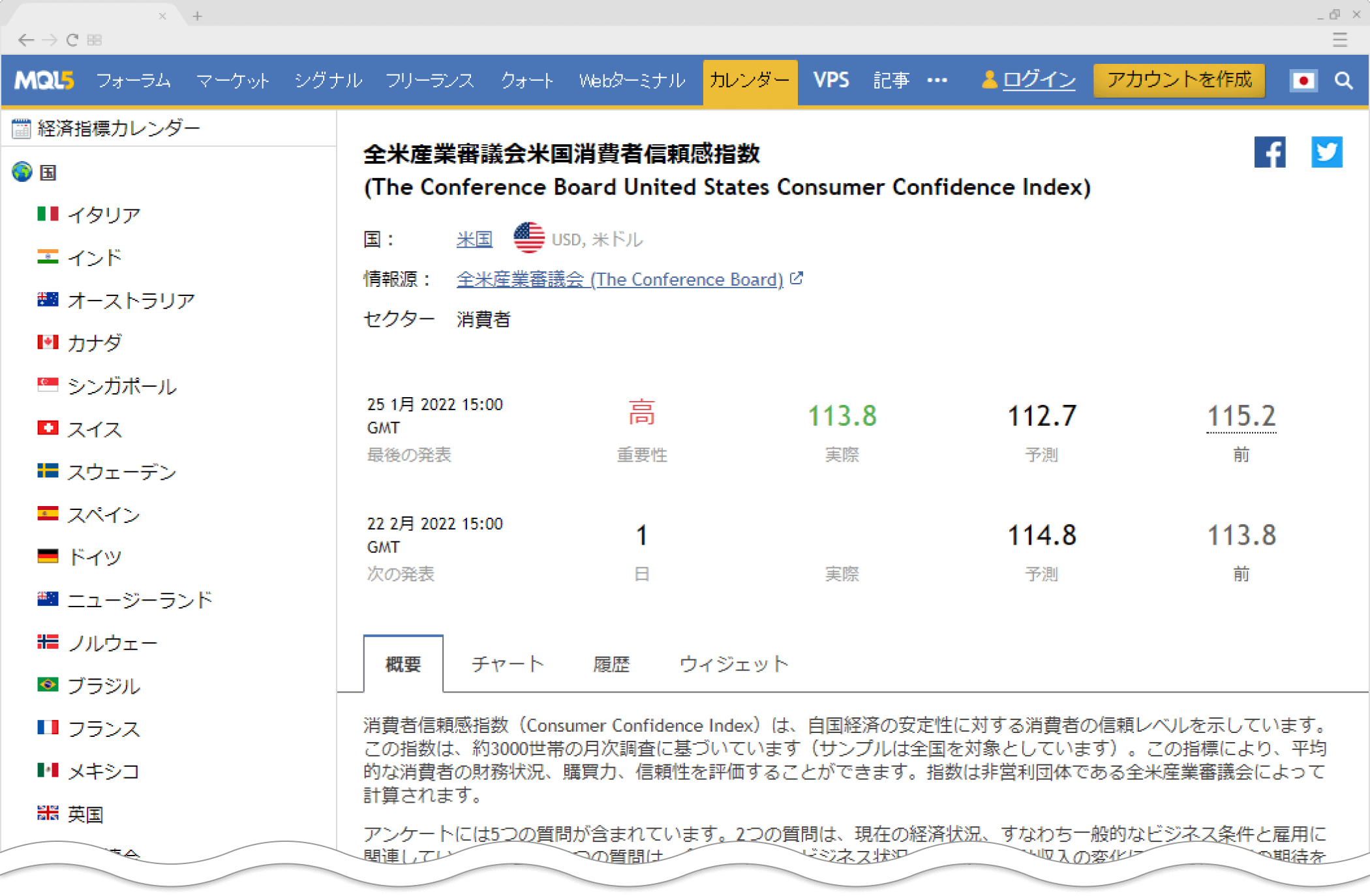Image resolution: width=1370 pixels, height=896 pixels.
Task: Click the external link icon after Conference Board
Action: [x=797, y=278]
